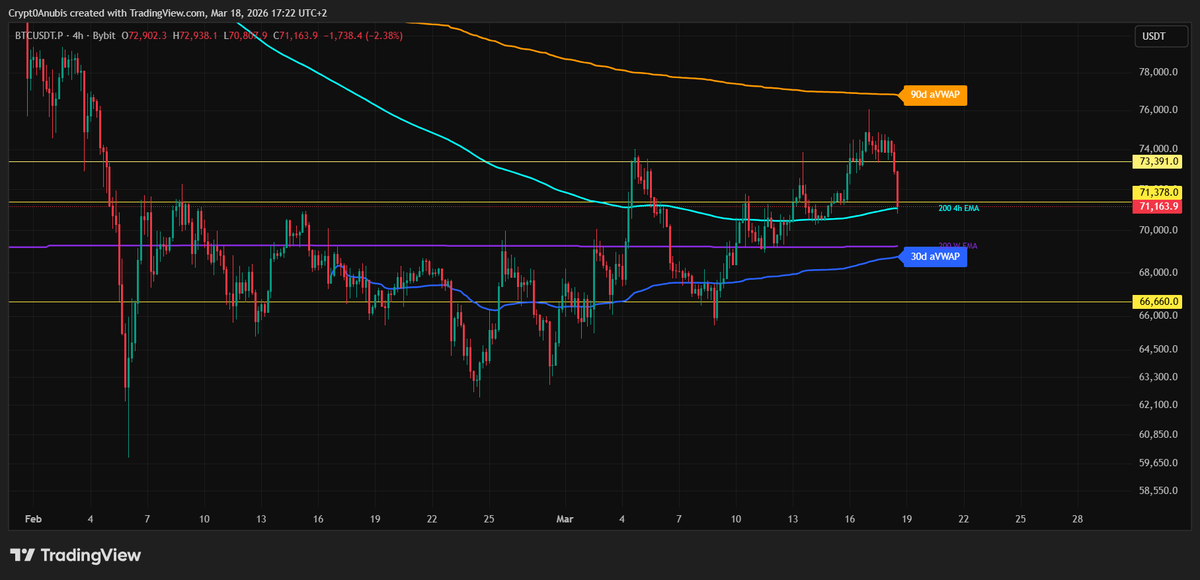The image size is (1200, 580).
Task: Click 68,000.0 on the price axis
Action: (x=1158, y=272)
